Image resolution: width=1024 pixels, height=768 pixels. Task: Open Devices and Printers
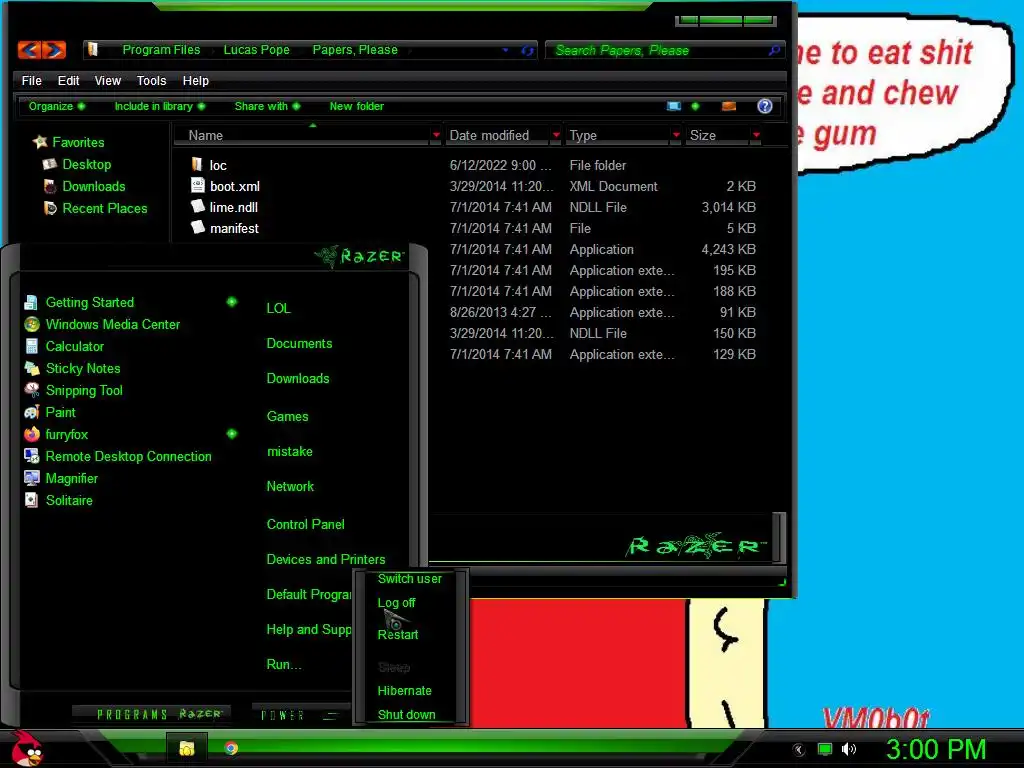[326, 560]
